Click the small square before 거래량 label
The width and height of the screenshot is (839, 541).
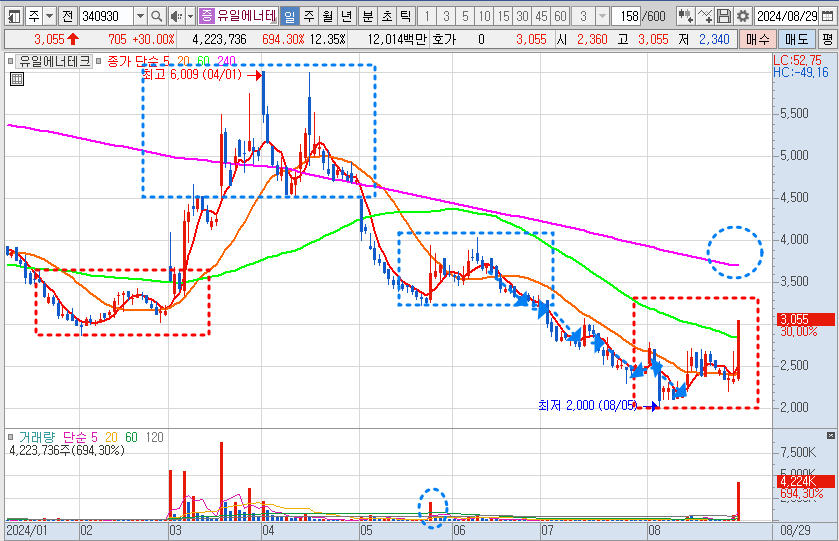pos(11,438)
